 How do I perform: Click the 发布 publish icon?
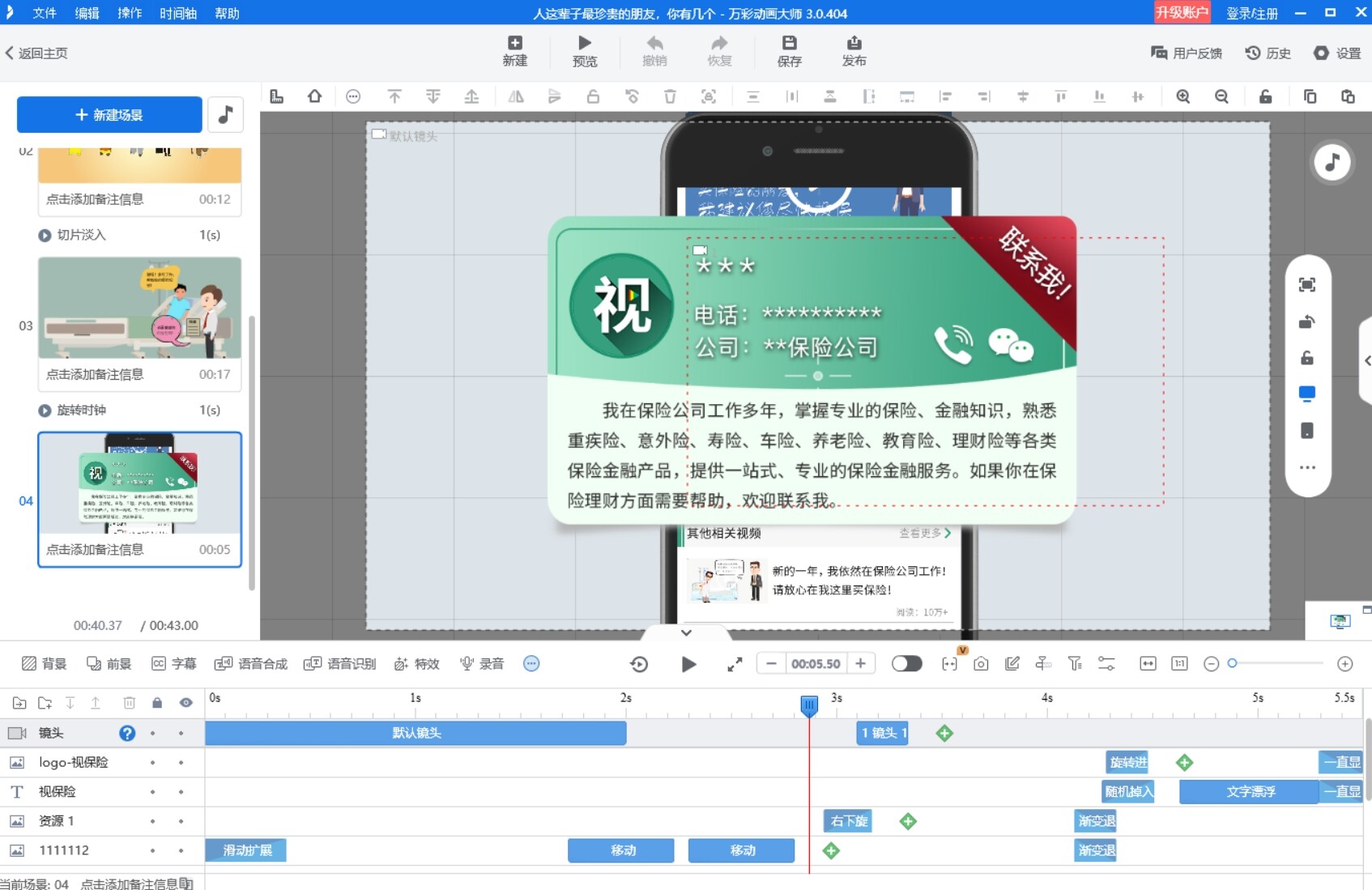click(x=854, y=51)
